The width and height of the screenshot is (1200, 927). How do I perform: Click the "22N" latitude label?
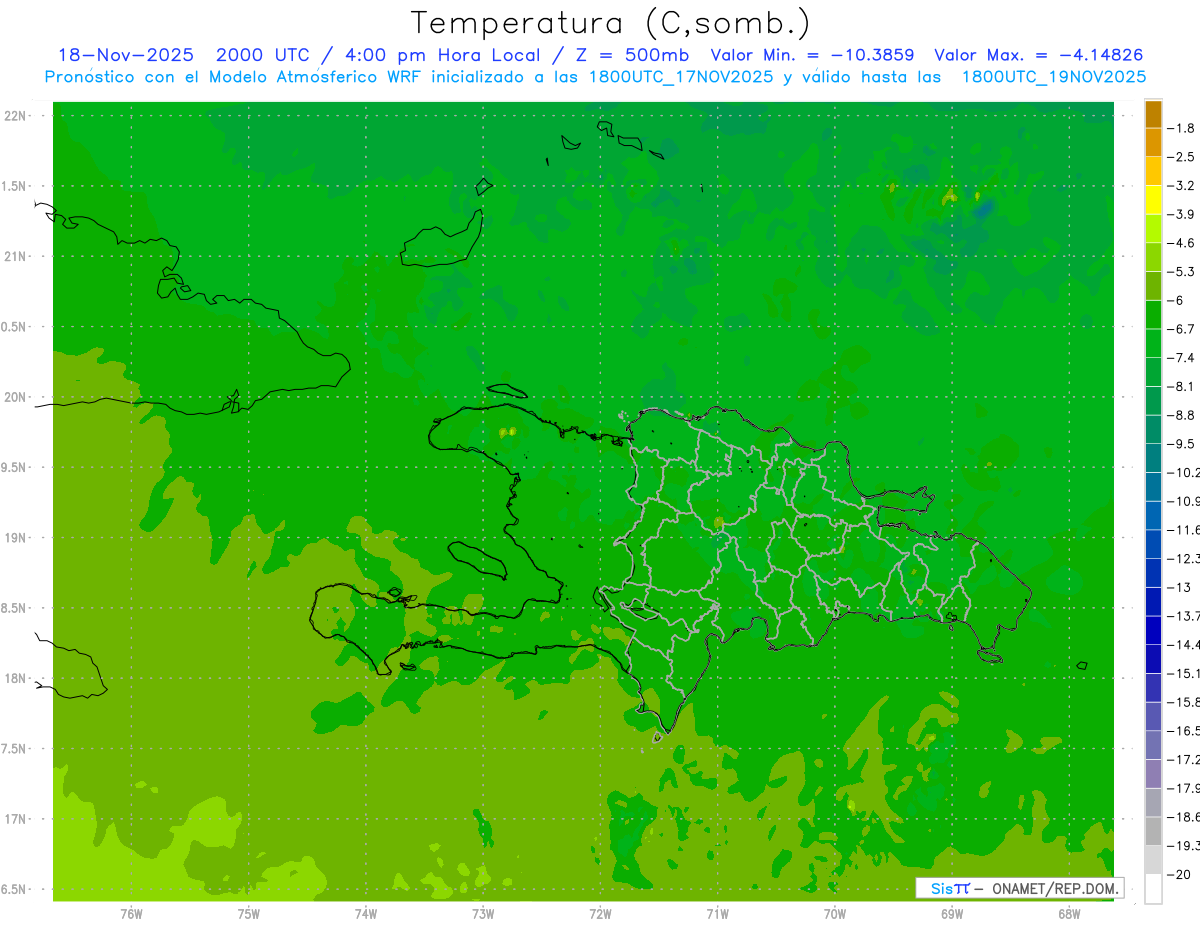(x=14, y=116)
